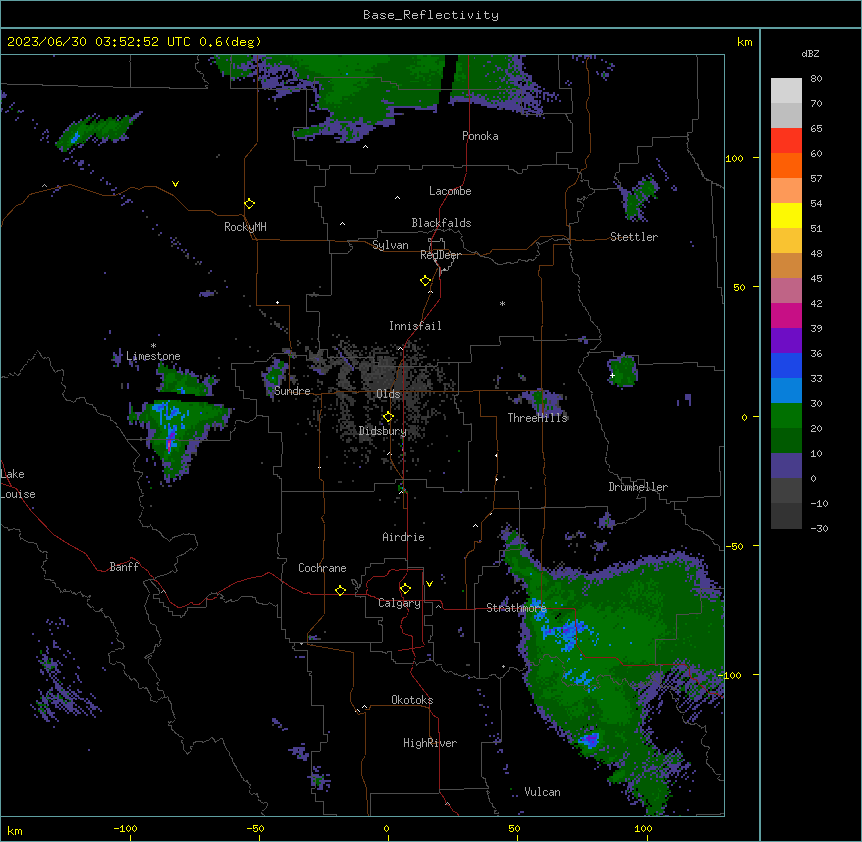This screenshot has height=842, width=862.
Task: Click the yellow V marker east of Calgary
Action: pos(429,584)
